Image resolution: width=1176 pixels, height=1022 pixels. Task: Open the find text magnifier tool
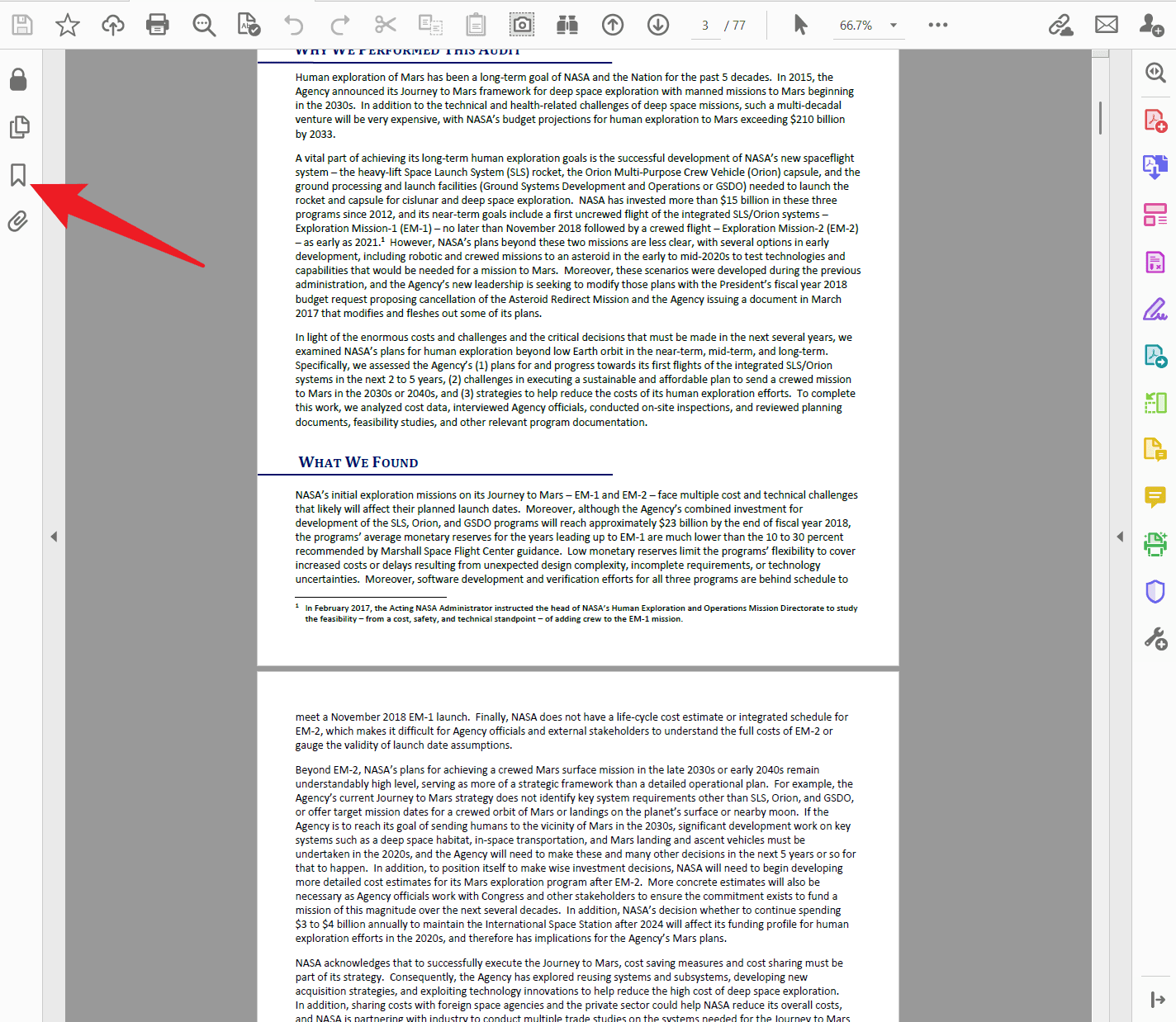click(204, 25)
